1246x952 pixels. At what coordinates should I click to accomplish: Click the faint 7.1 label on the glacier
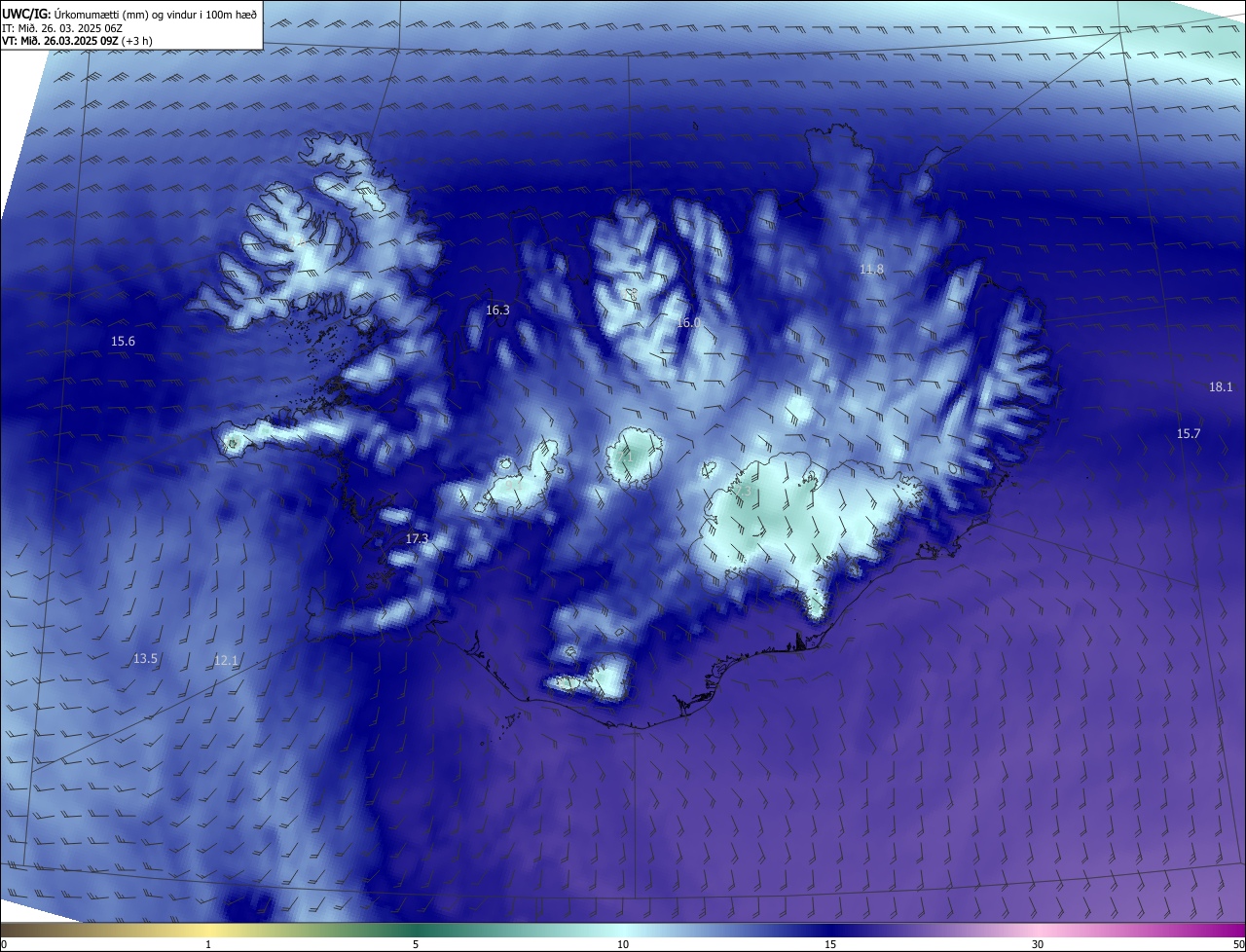[626, 456]
